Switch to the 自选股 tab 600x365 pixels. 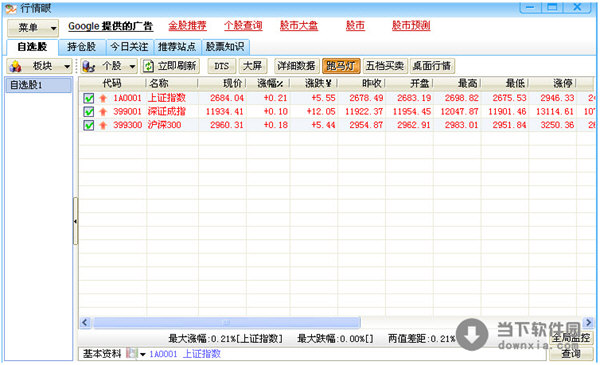pos(32,47)
